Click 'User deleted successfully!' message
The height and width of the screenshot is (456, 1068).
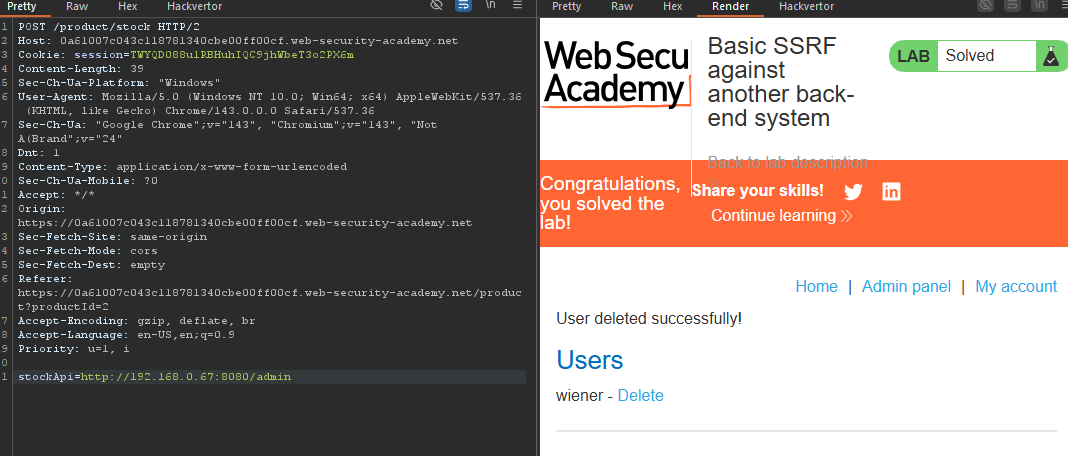(x=649, y=318)
